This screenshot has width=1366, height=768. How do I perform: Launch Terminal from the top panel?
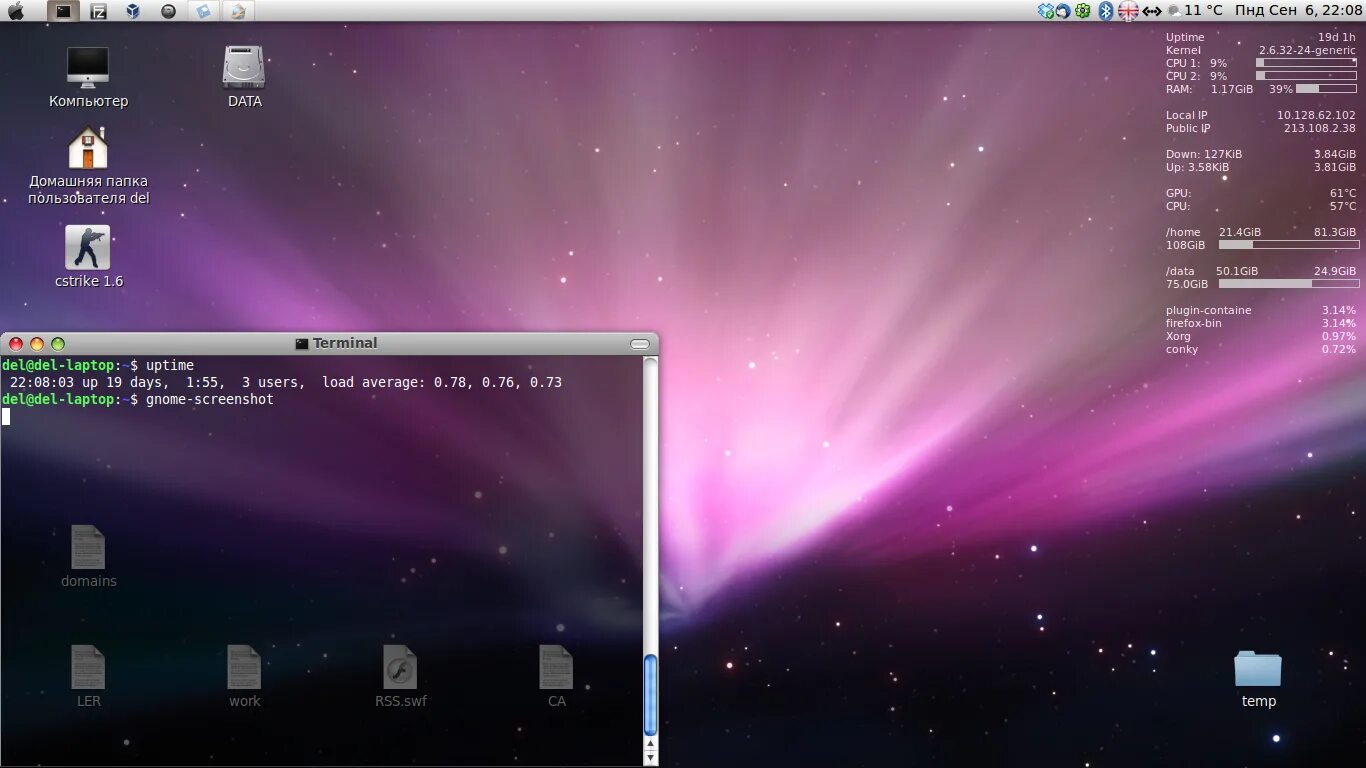pos(63,11)
